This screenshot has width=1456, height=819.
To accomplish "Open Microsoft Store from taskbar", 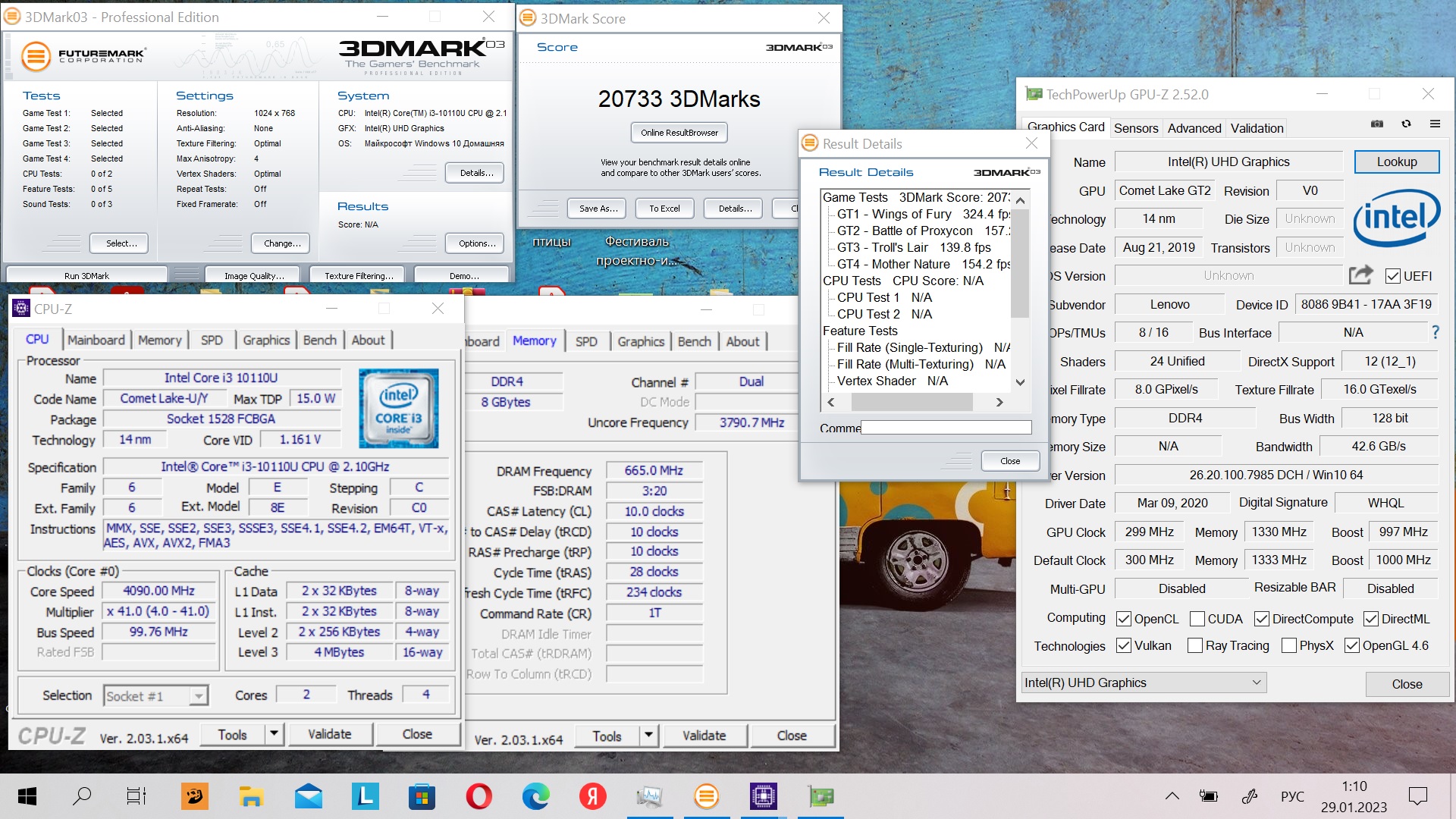I will coord(422,796).
